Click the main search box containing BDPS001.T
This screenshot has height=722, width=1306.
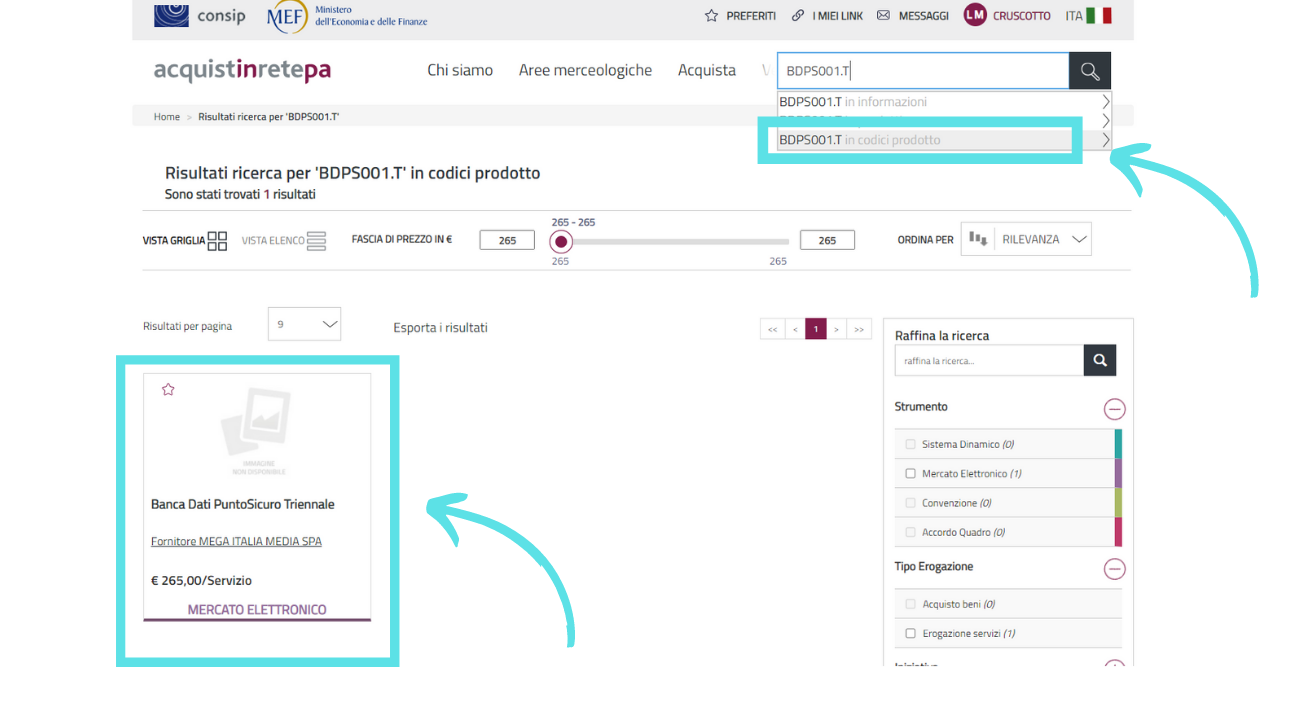pyautogui.click(x=923, y=71)
